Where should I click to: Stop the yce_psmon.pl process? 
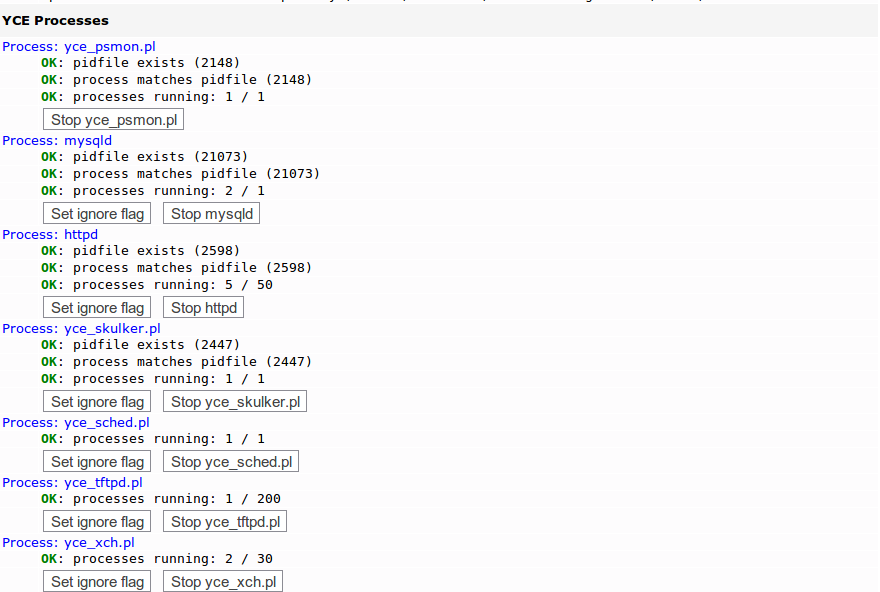112,118
